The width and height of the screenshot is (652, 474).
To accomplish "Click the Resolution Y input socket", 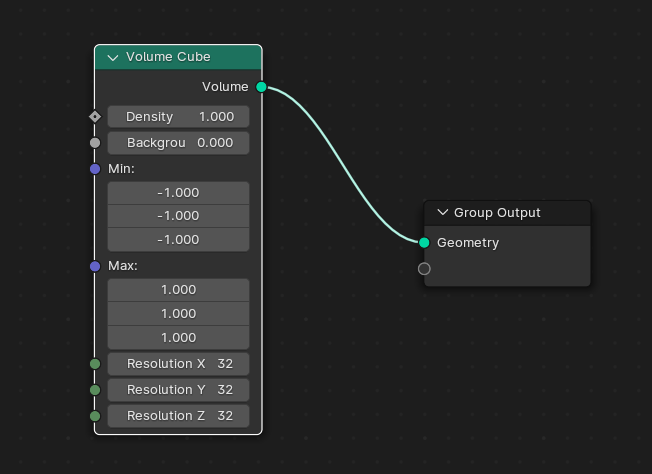I will pos(95,390).
